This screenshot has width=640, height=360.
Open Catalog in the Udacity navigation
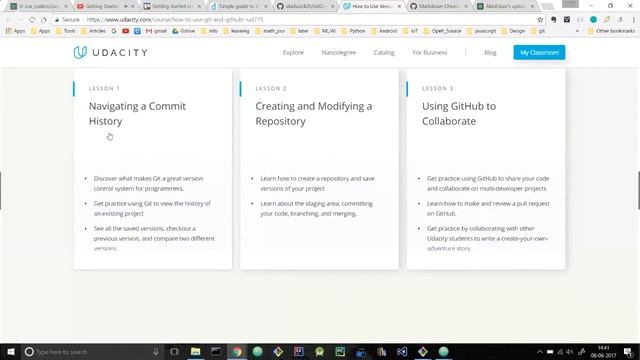[x=384, y=52]
